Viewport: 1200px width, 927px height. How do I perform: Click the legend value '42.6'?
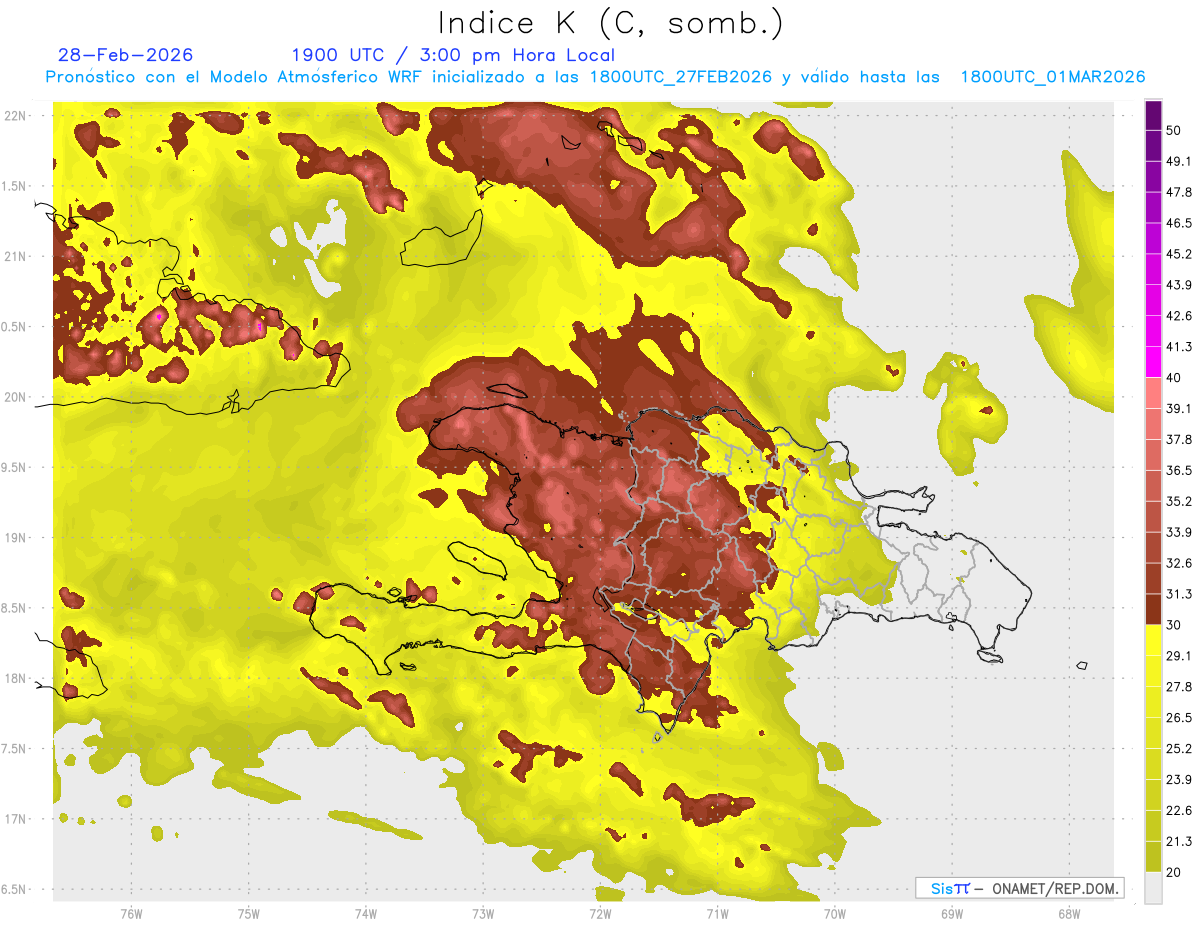point(1179,315)
